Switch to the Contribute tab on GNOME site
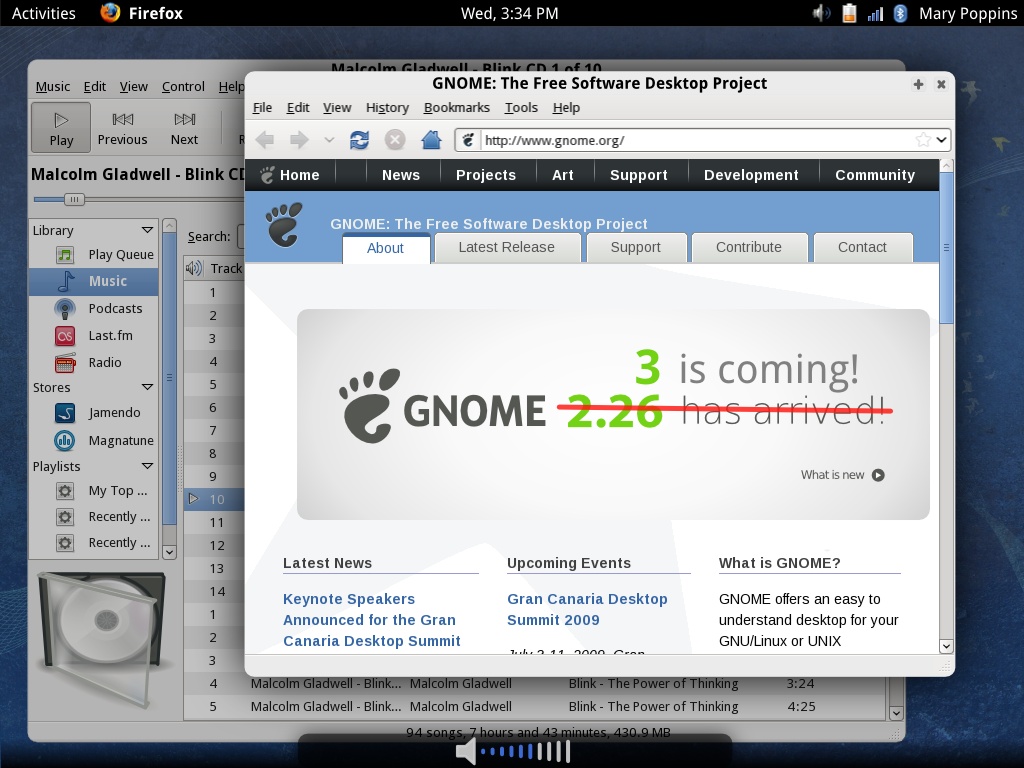The width and height of the screenshot is (1024, 768). coord(748,248)
